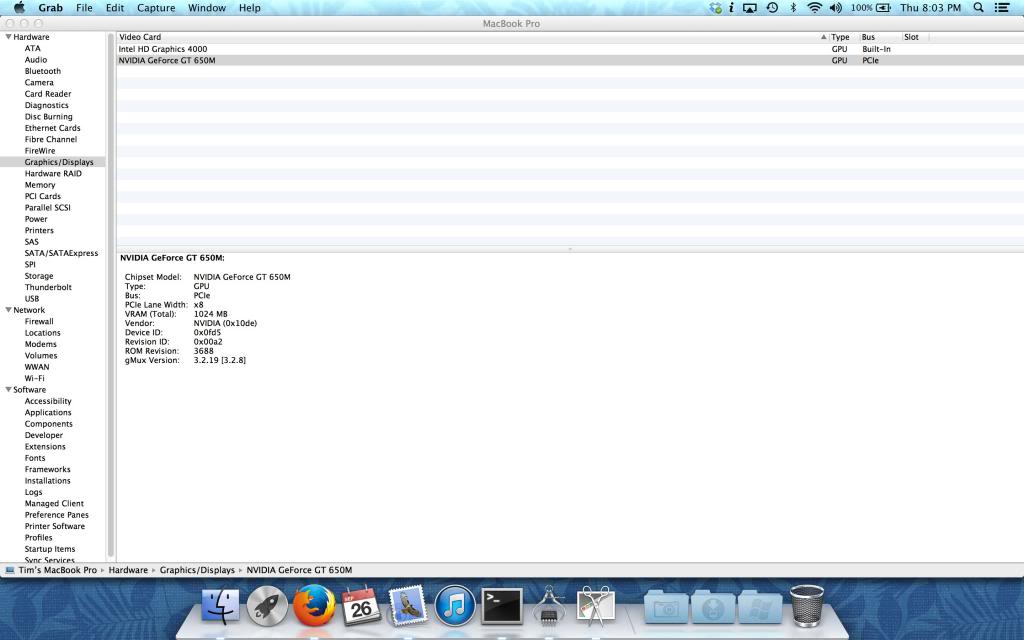Screen dimensions: 1024x640
Task: Click the battery status icon
Action: point(883,7)
